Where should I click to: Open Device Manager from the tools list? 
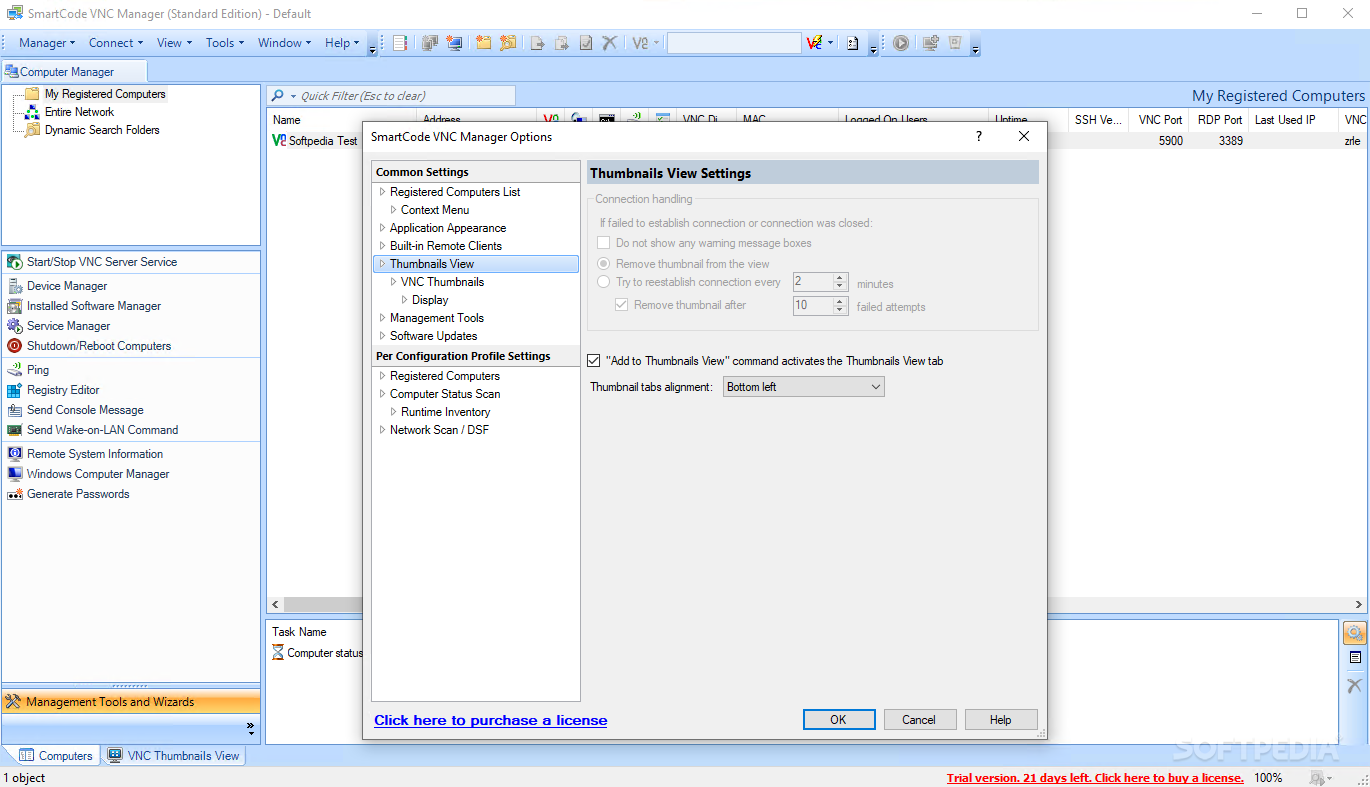pos(67,286)
